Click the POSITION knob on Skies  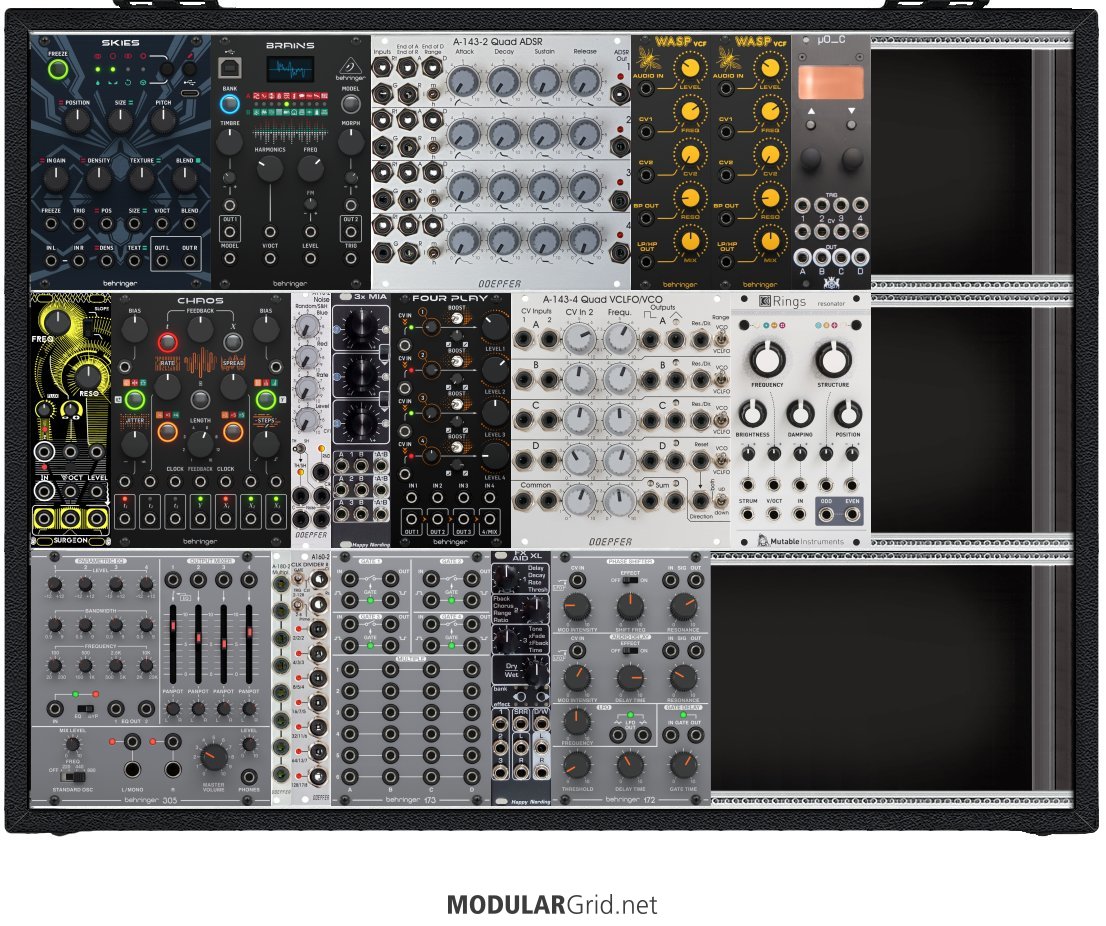[78, 121]
